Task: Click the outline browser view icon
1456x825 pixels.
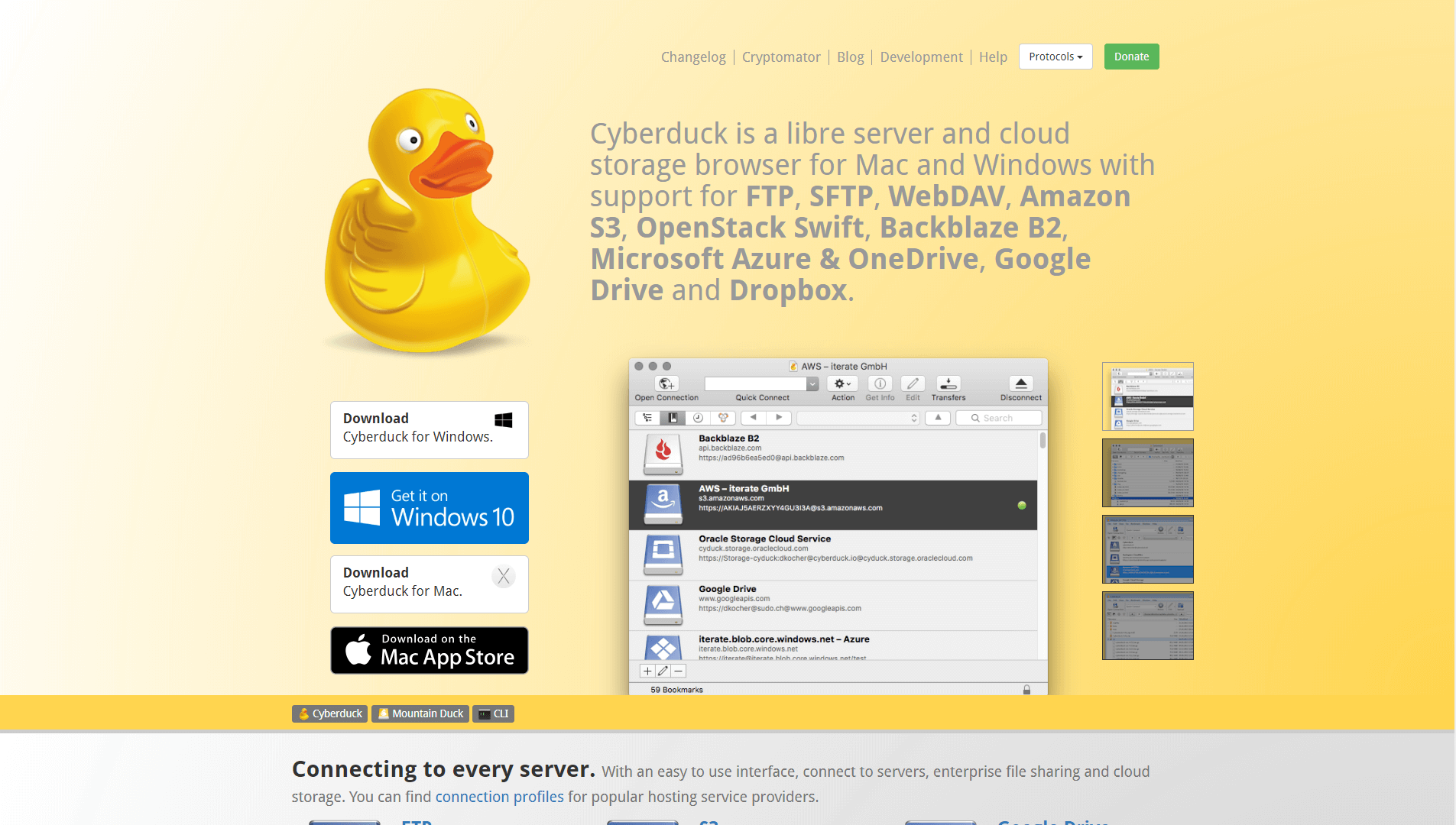Action: click(x=647, y=418)
